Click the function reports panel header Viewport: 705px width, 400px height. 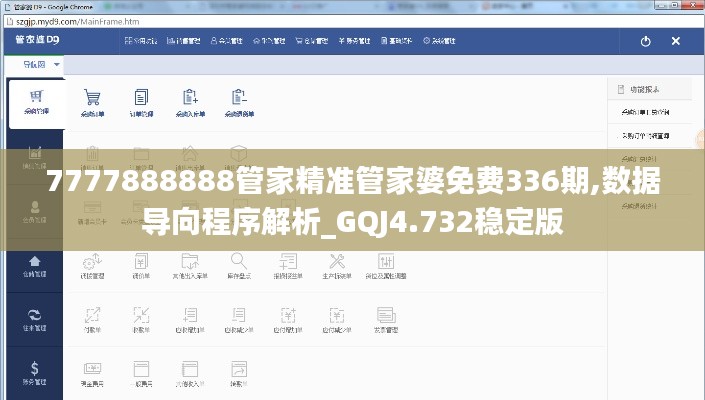coord(649,89)
